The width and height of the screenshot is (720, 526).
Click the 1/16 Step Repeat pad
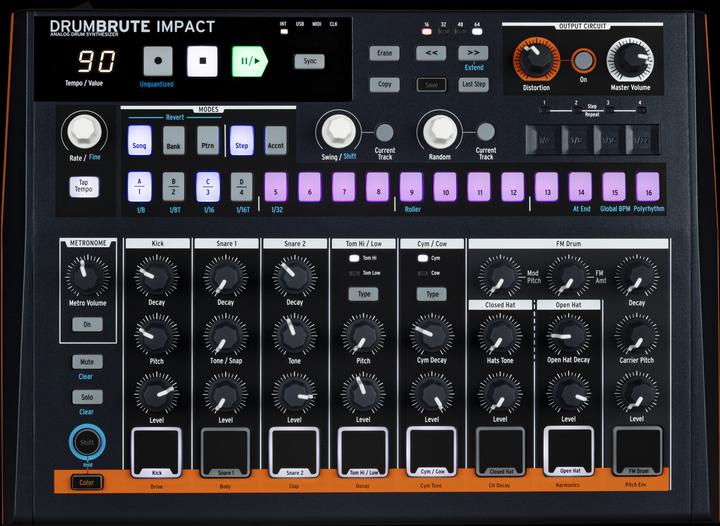coord(609,139)
